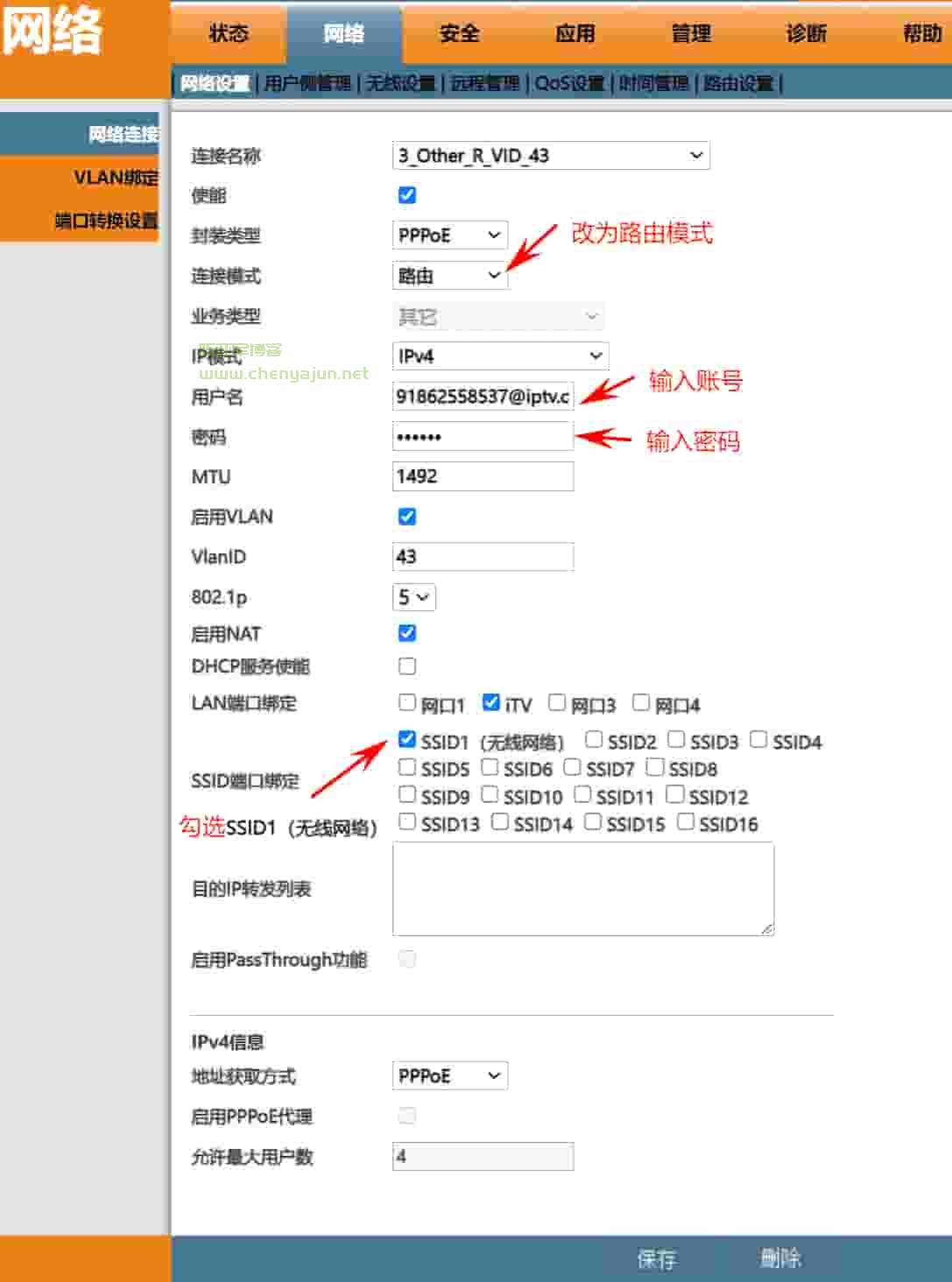Open the 业务类型 dropdown
952x1282 pixels.
498,316
